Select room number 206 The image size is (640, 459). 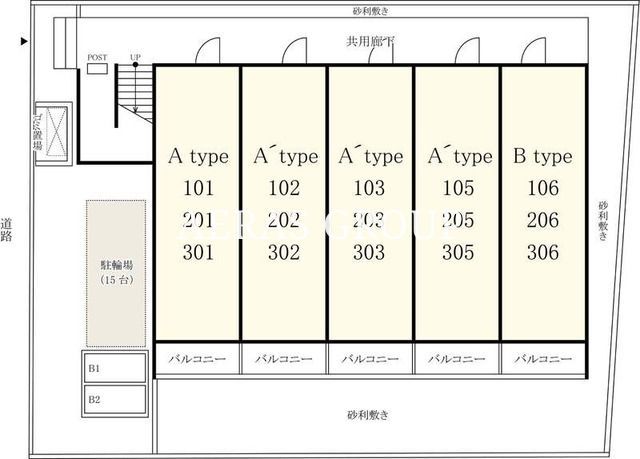pyautogui.click(x=543, y=220)
